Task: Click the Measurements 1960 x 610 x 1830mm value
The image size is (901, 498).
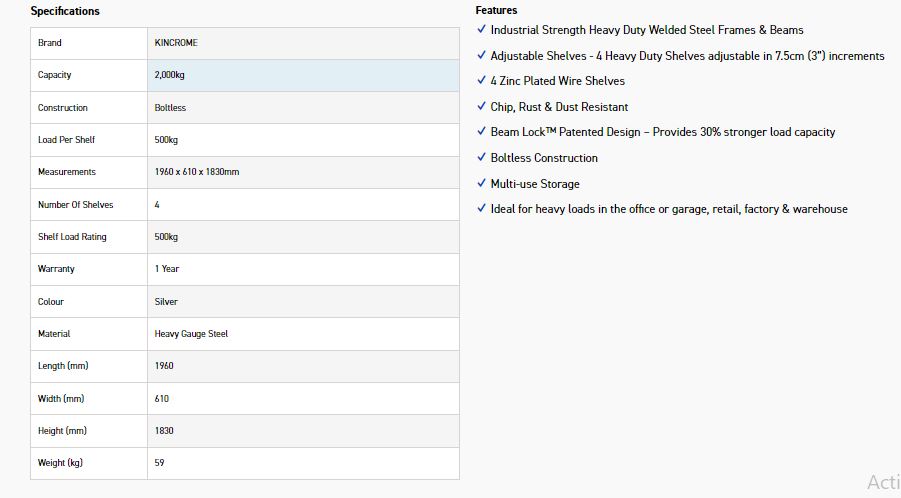Action: coord(197,172)
